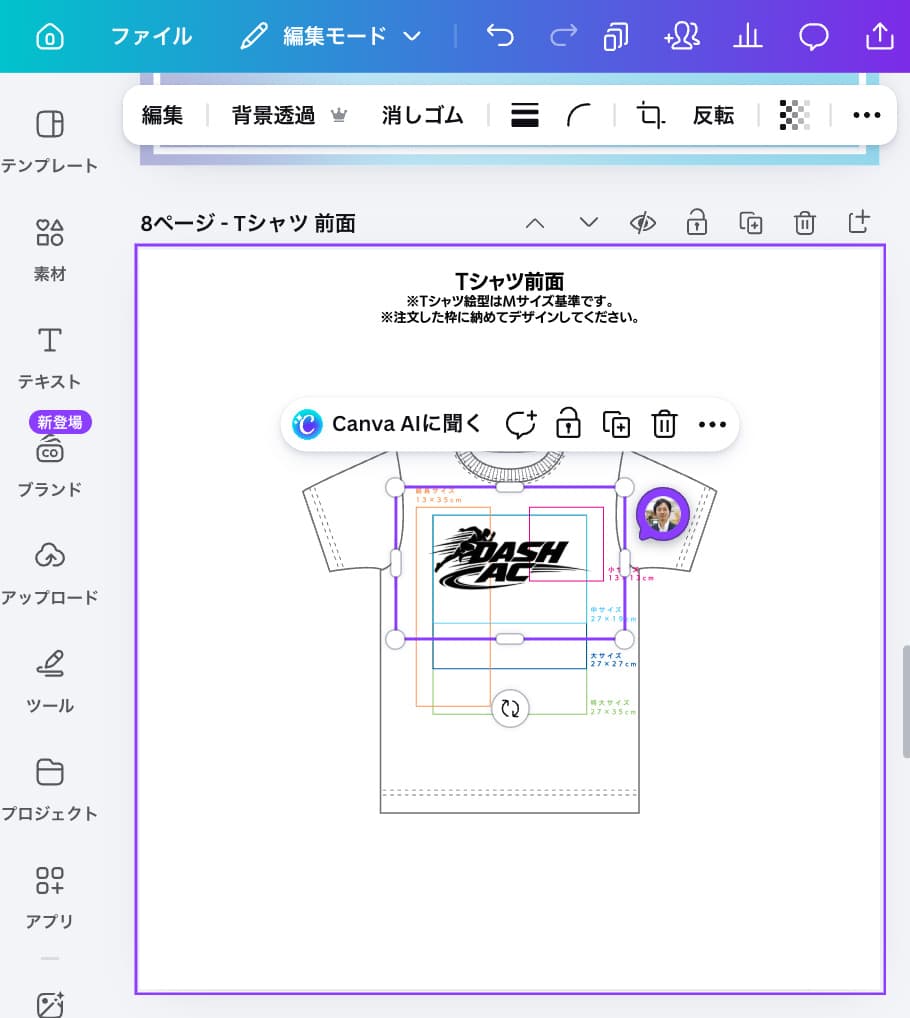The height and width of the screenshot is (1018, 910).
Task: Move page 8 up with chevron
Action: [x=535, y=223]
